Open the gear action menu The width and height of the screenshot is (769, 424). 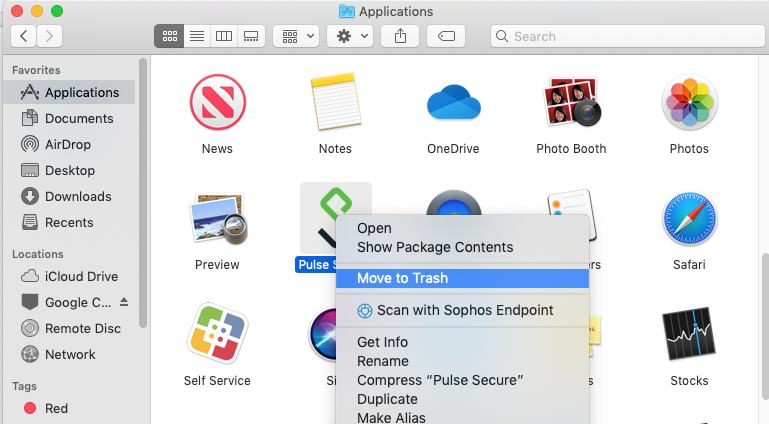[350, 36]
